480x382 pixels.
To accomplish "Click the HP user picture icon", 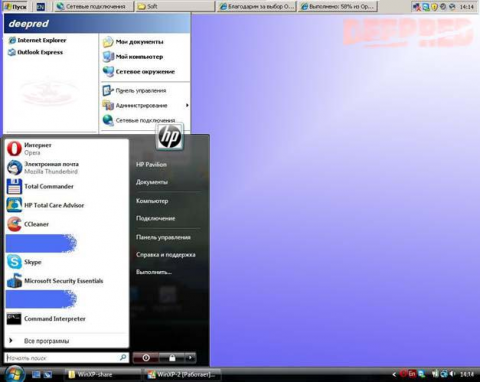I will (x=170, y=137).
